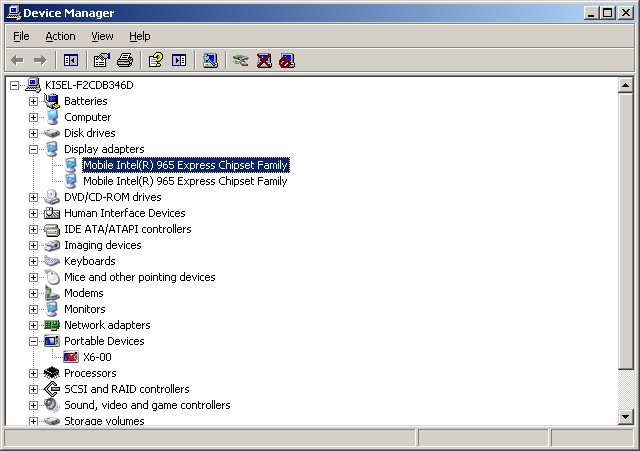Select the Human Interface Devices label
Image resolution: width=640 pixels, height=451 pixels.
124,213
